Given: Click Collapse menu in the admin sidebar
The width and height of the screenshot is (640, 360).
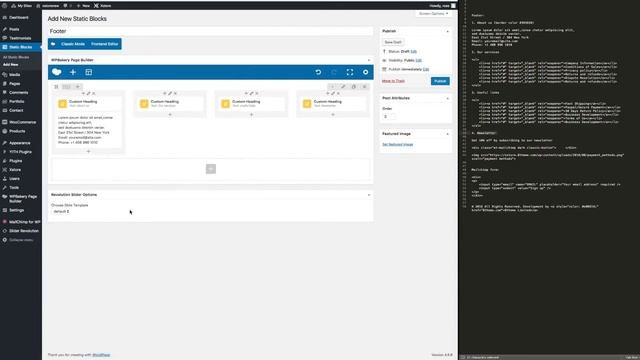Looking at the screenshot, I should (20, 240).
